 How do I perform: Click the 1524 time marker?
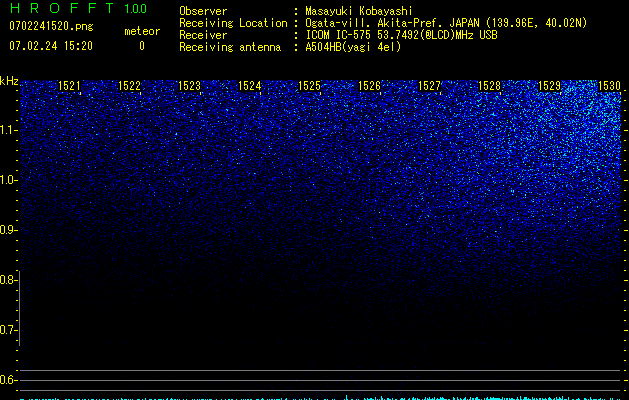pyautogui.click(x=250, y=86)
